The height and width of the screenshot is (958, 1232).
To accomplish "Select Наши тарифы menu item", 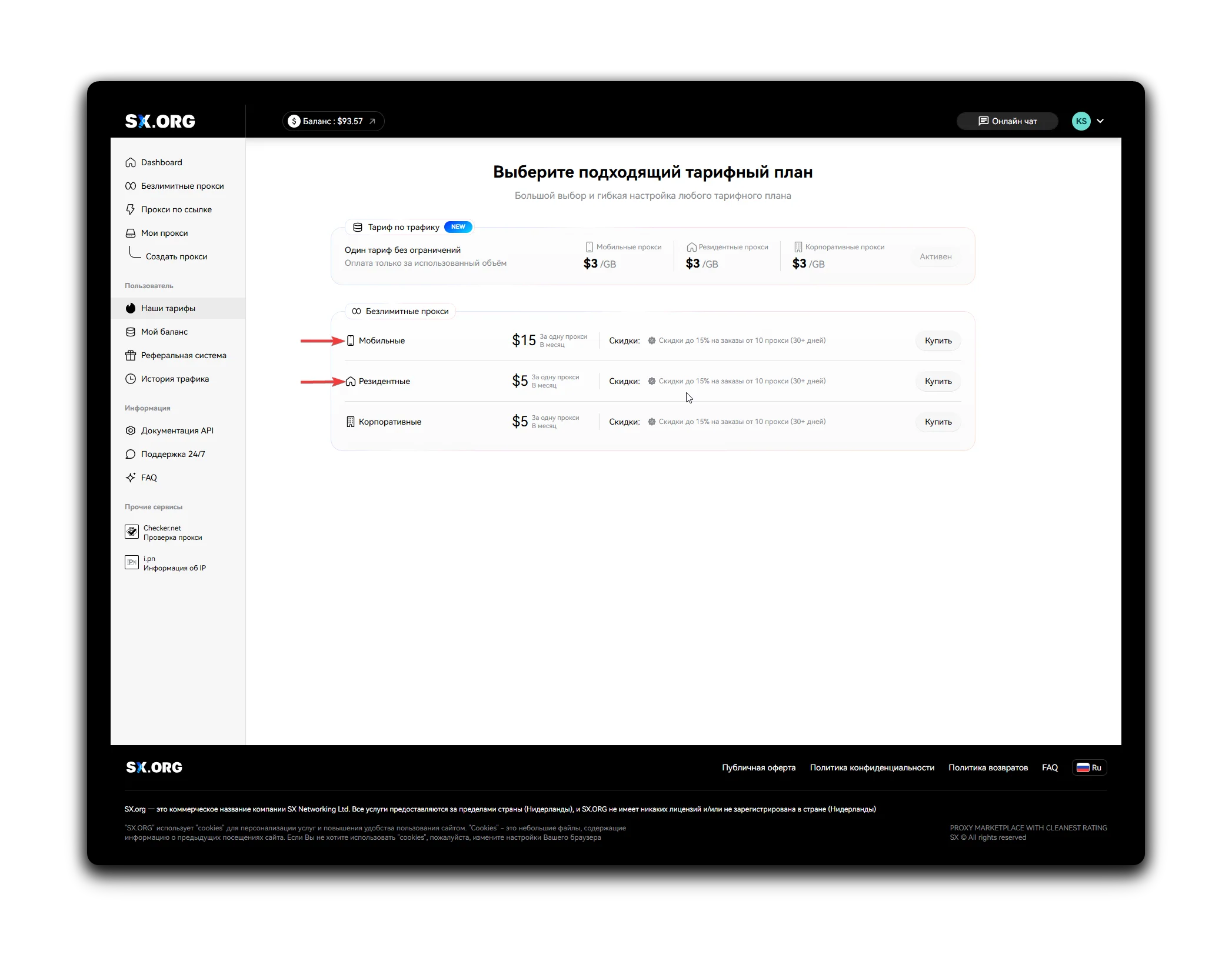I will (178, 308).
